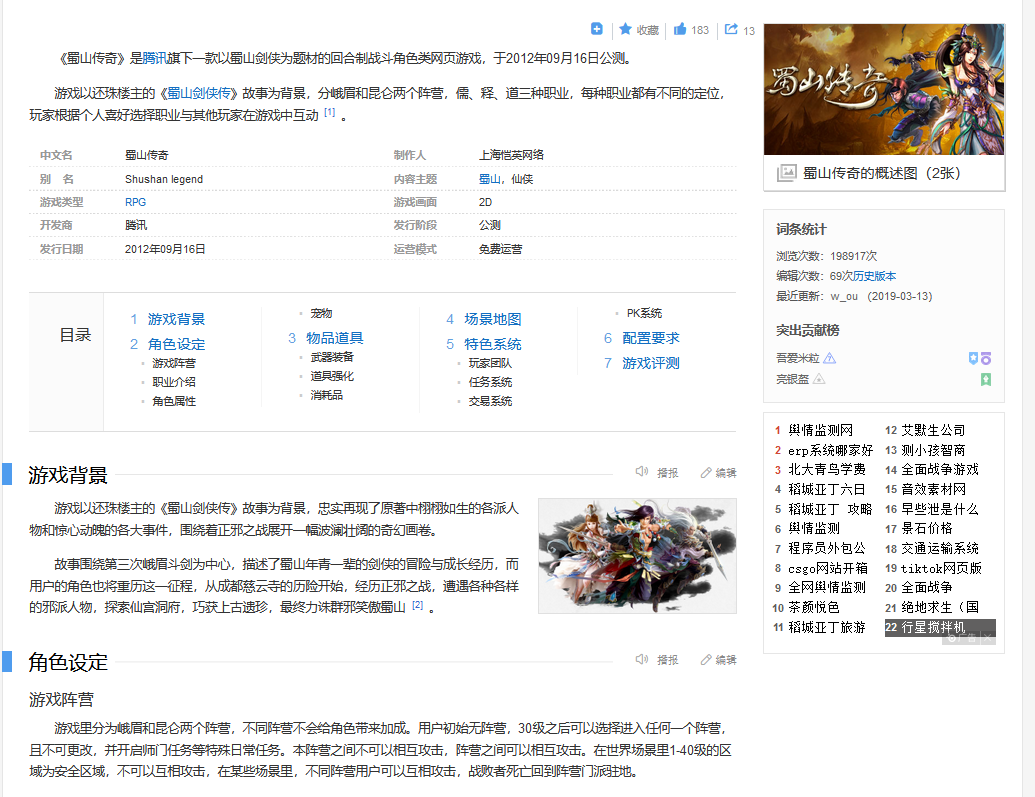Click the speaker 播报 icon beside 角色设定
This screenshot has height=797, width=1035.
[642, 659]
